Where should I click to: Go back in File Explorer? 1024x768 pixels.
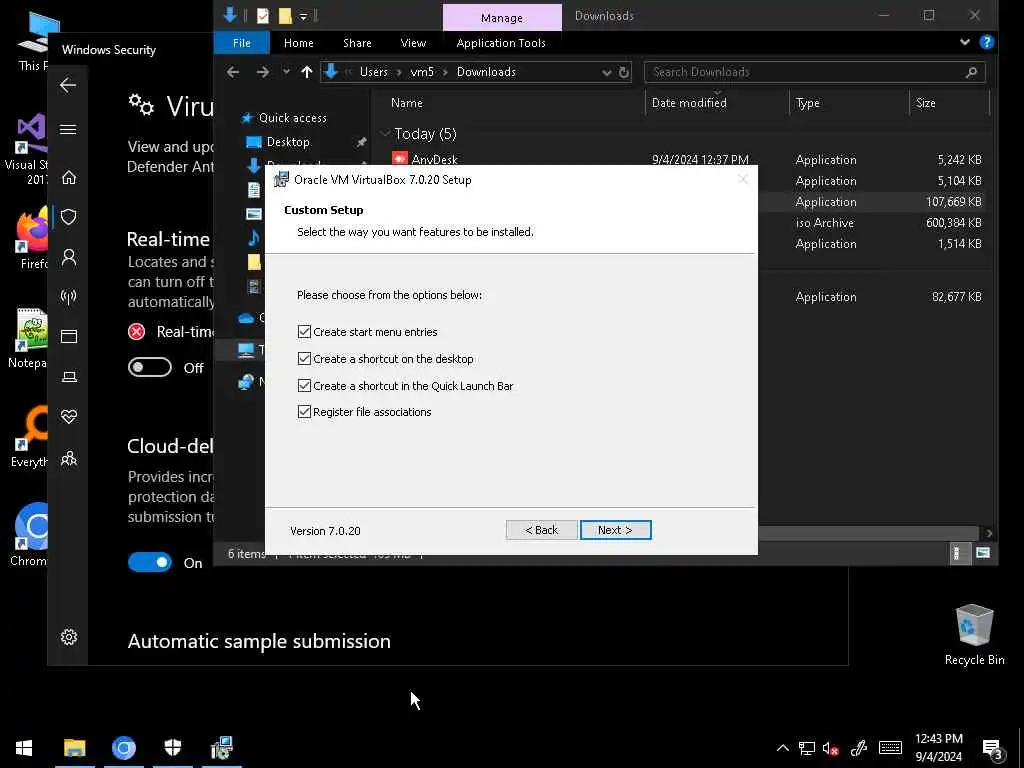[233, 72]
